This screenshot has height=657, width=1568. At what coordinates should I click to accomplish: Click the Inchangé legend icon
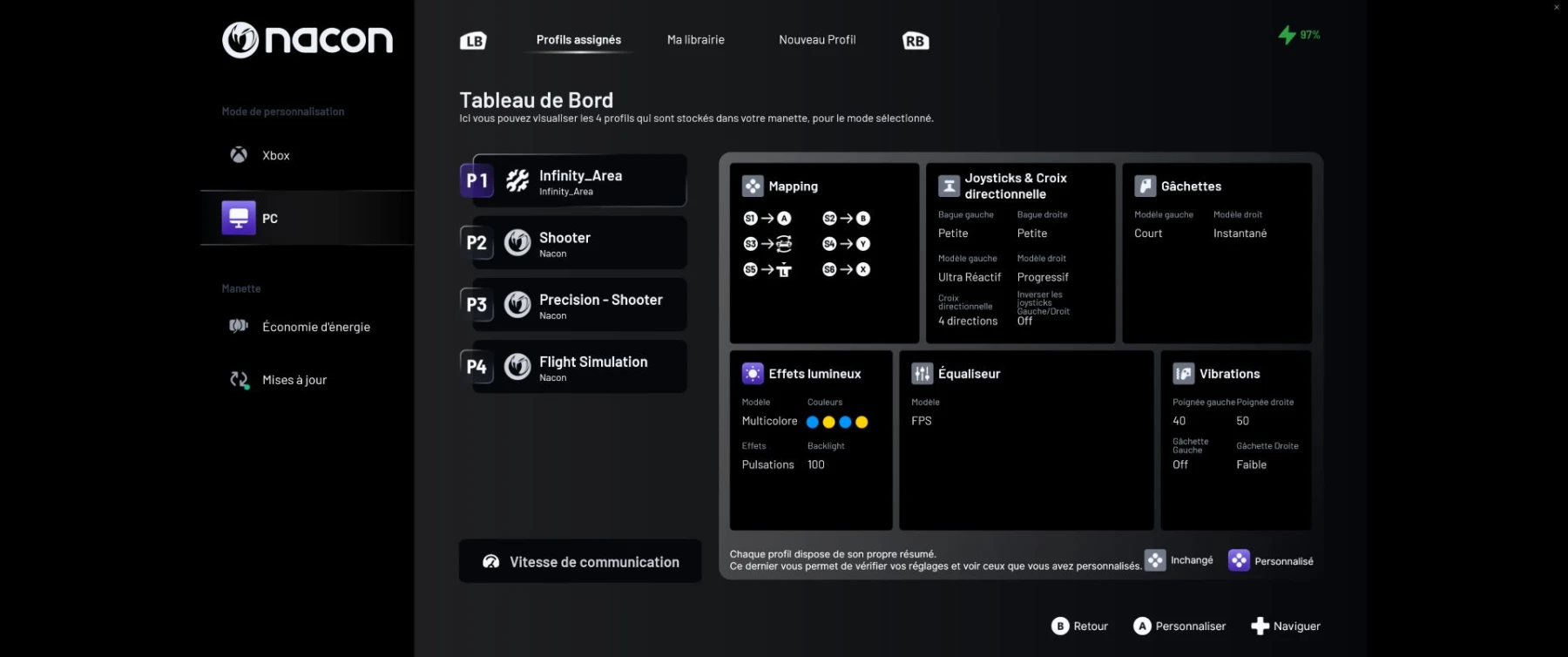[x=1155, y=560]
